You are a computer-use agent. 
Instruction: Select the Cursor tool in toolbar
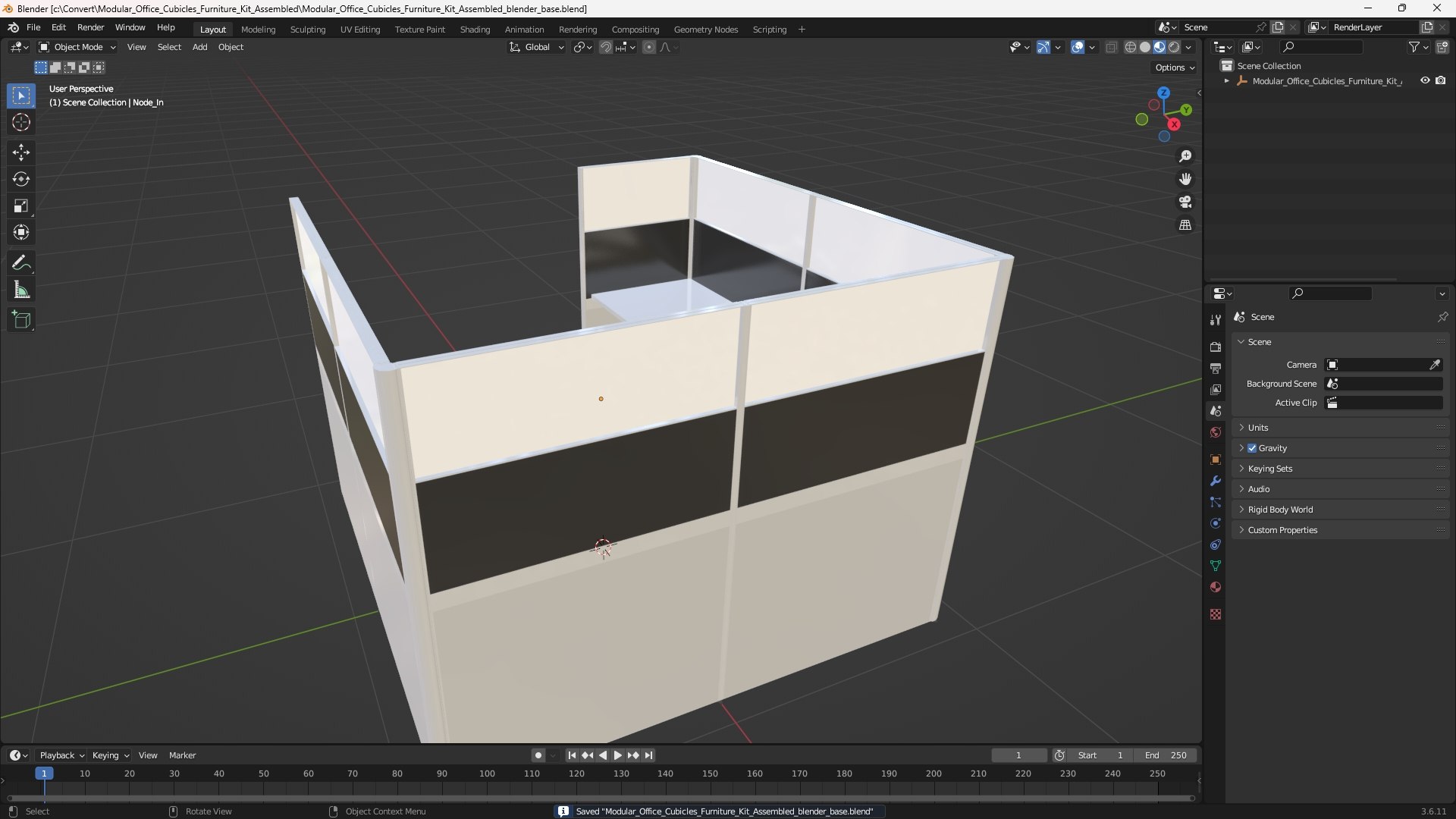coord(21,122)
